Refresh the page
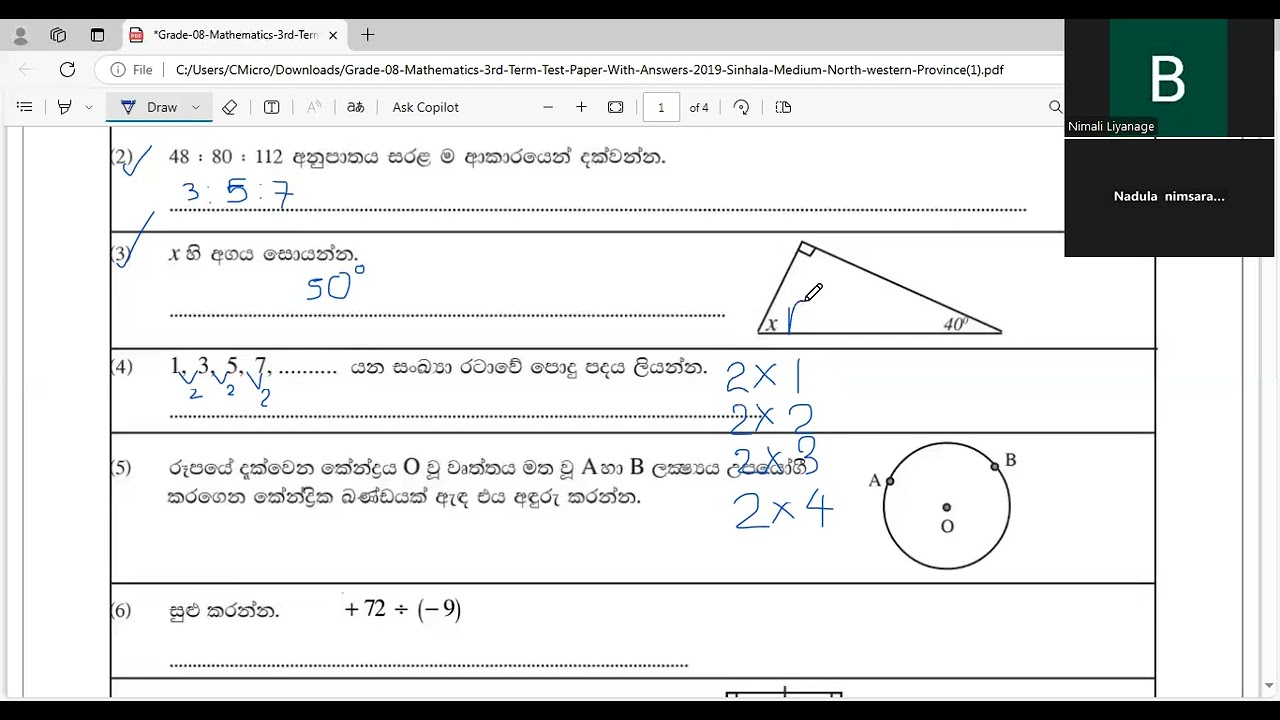 click(67, 70)
